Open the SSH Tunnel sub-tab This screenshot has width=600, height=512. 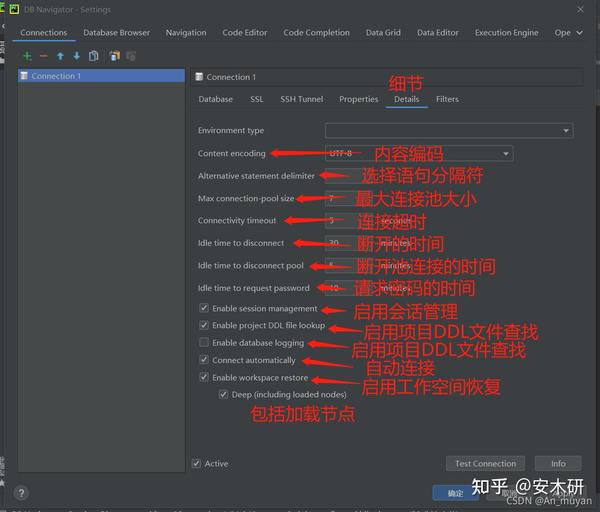tap(302, 99)
